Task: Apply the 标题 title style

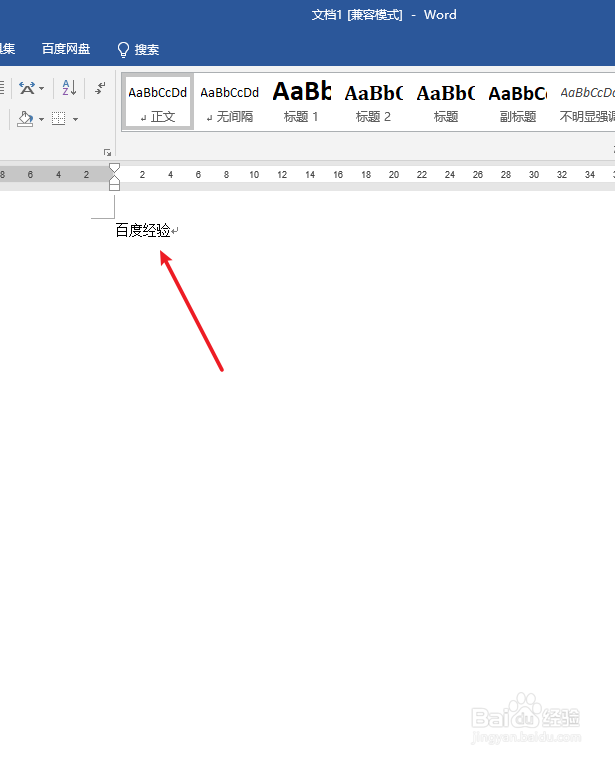Action: click(x=445, y=102)
